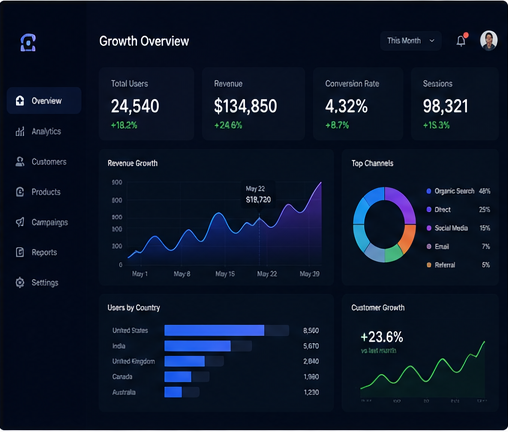This screenshot has height=432, width=508.
Task: Click the Top Channels donut chart
Action: tap(384, 224)
